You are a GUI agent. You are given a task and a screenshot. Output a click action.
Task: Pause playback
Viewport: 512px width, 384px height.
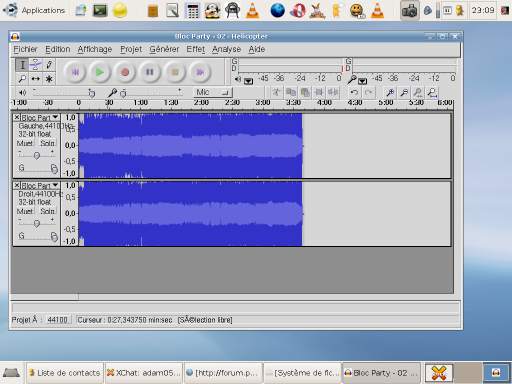(x=150, y=72)
